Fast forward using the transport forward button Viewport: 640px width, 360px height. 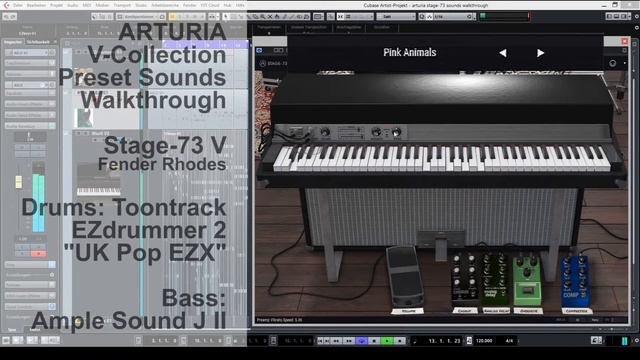tap(349, 341)
